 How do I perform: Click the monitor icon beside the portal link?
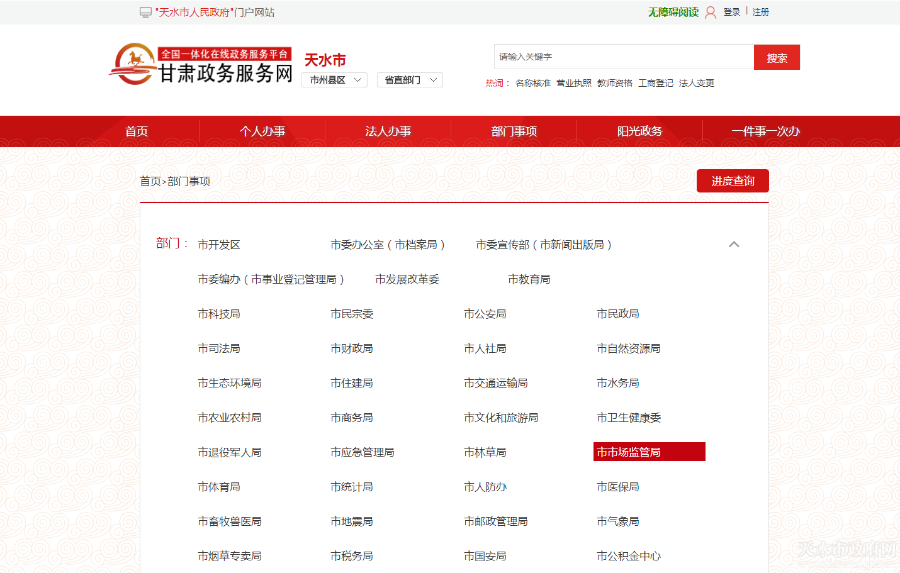(145, 12)
